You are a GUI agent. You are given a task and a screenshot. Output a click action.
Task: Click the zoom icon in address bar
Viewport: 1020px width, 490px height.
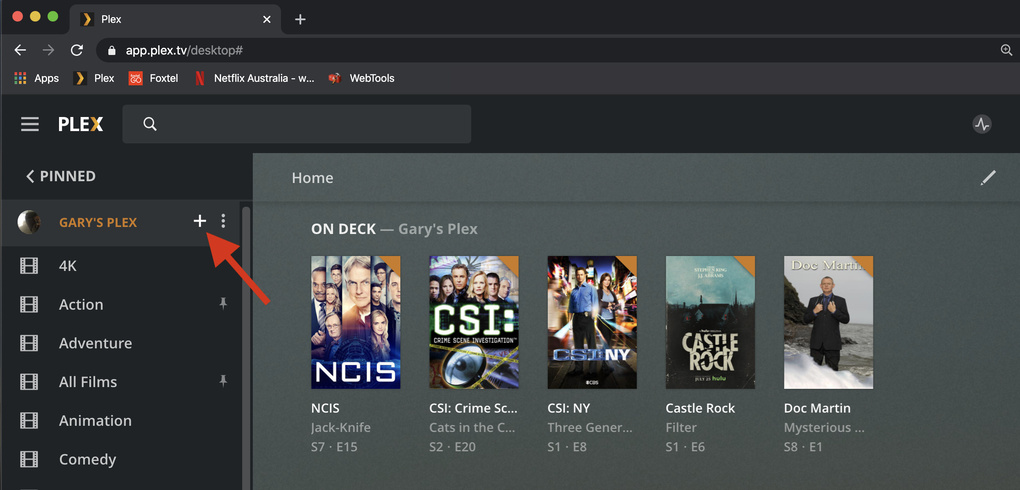(x=1006, y=50)
